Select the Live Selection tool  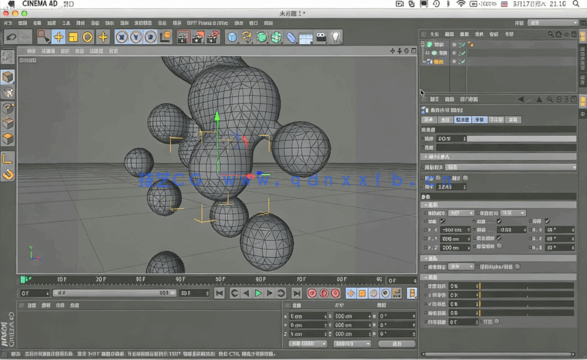43,37
